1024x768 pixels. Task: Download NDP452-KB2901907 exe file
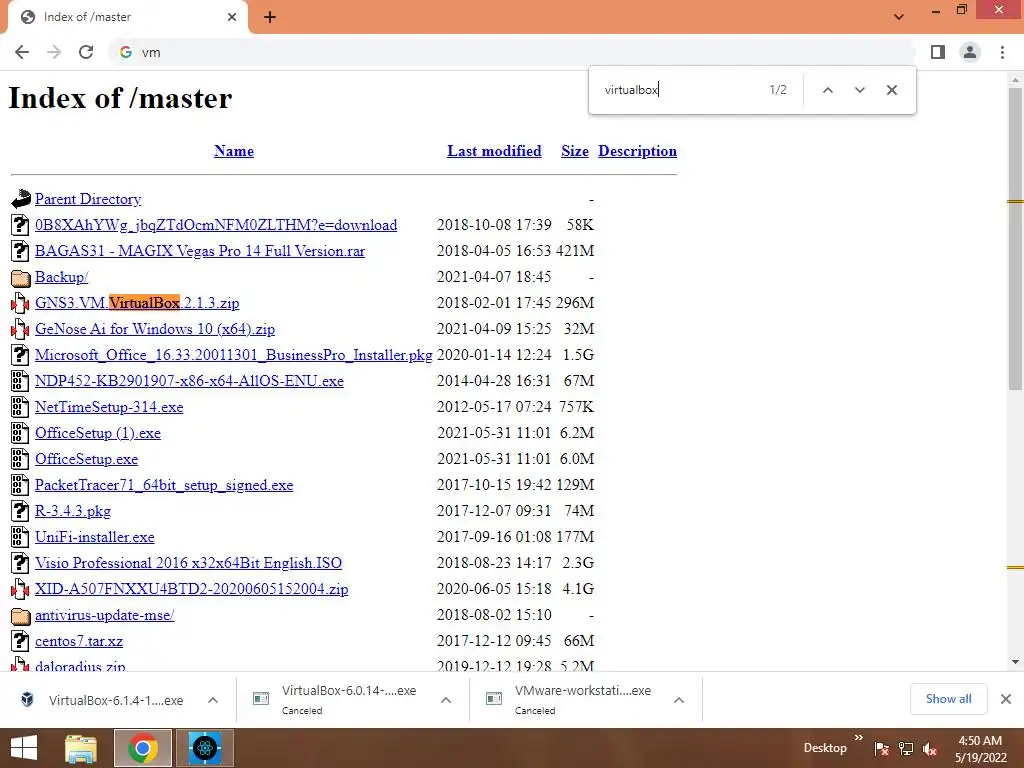pos(189,381)
